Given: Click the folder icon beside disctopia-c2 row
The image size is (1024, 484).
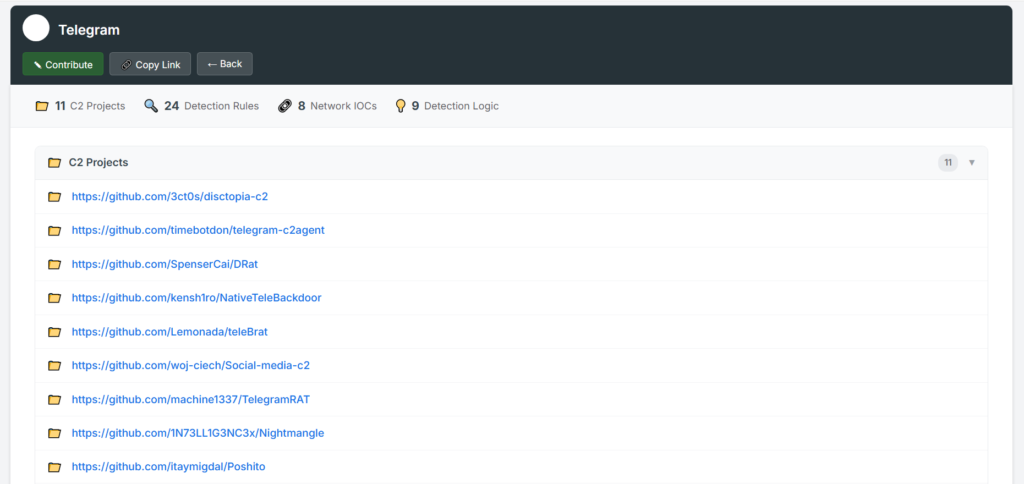Looking at the screenshot, I should (x=54, y=197).
